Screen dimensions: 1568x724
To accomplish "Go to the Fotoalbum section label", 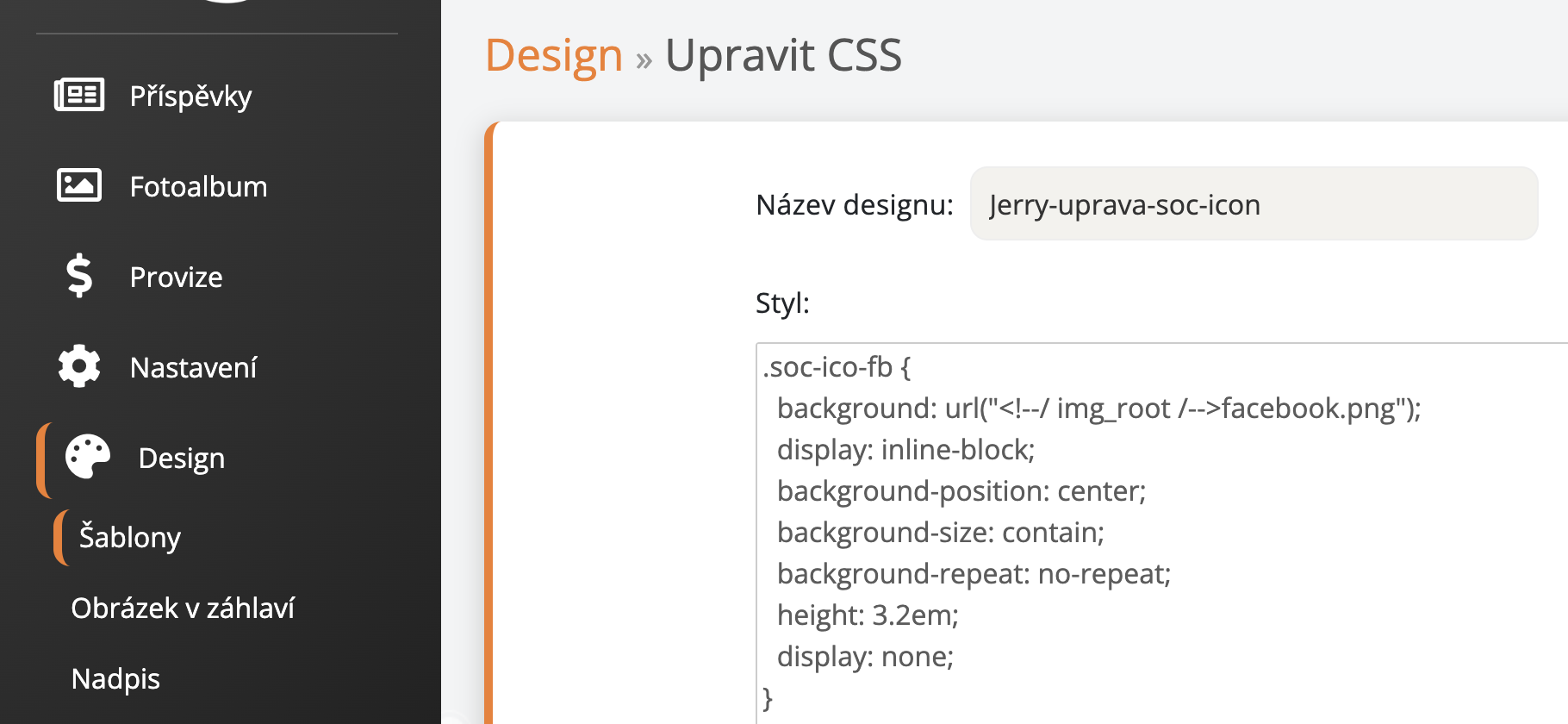I will tap(198, 187).
